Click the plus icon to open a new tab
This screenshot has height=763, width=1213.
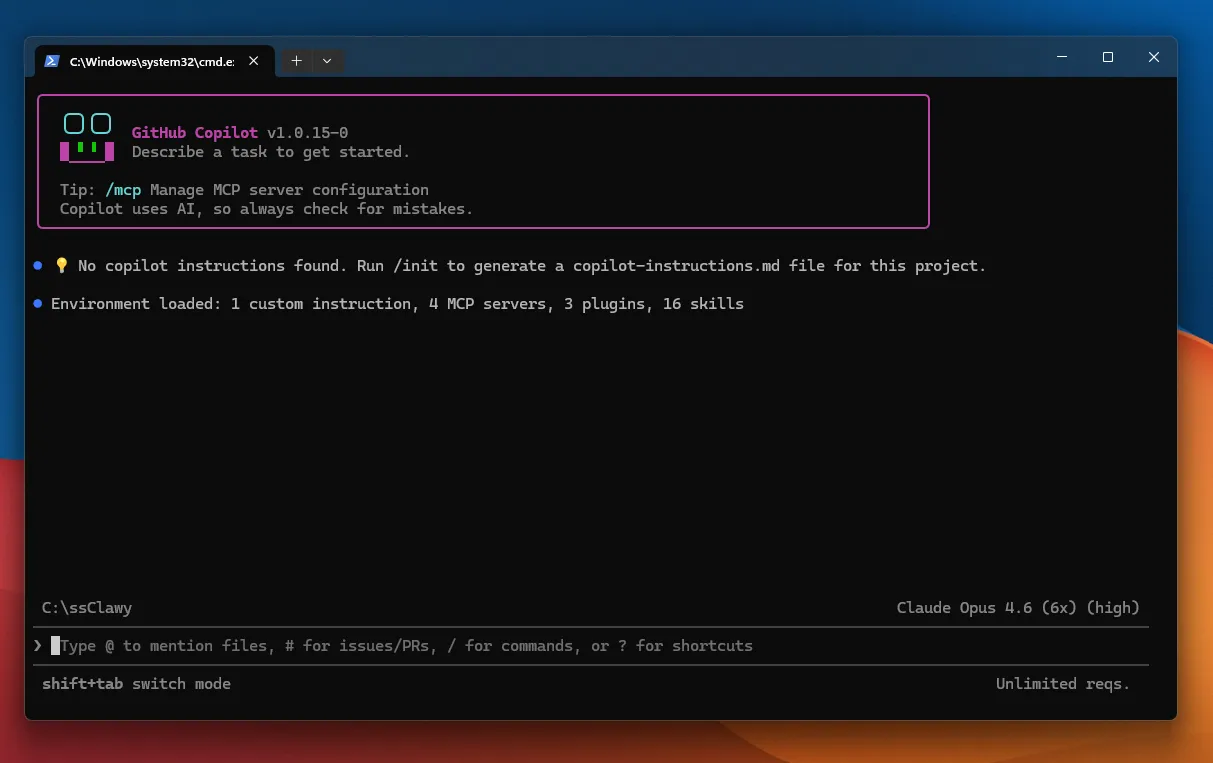pyautogui.click(x=296, y=61)
